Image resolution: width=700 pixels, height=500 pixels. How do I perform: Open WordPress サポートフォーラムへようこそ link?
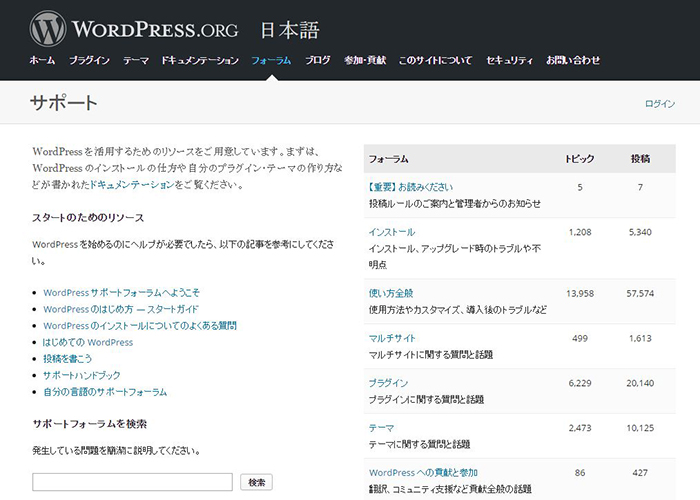click(x=121, y=293)
